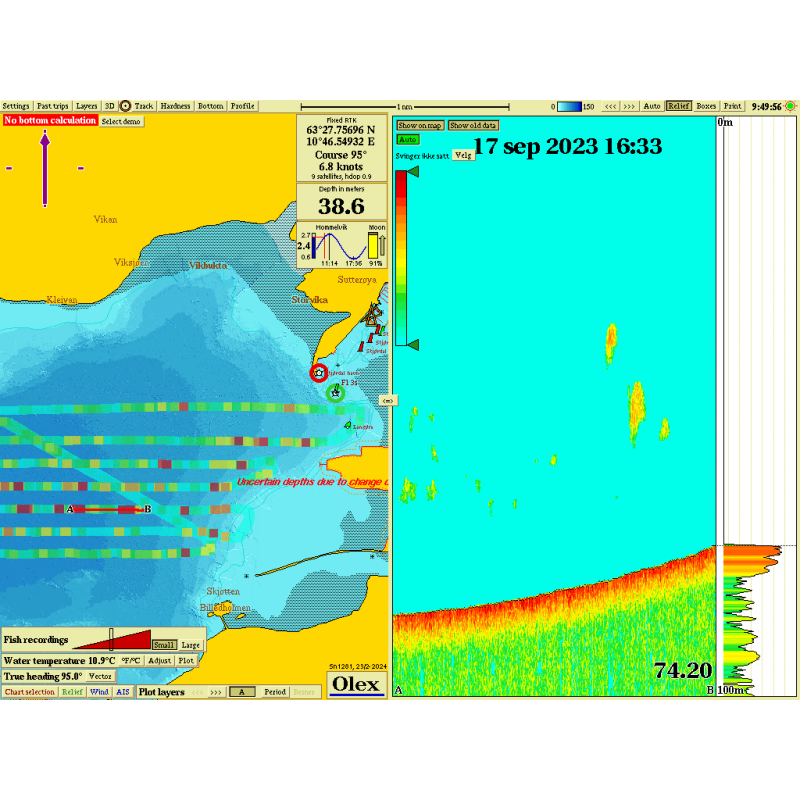Click the green circled star marker
The width and height of the screenshot is (800, 800).
coord(336,392)
